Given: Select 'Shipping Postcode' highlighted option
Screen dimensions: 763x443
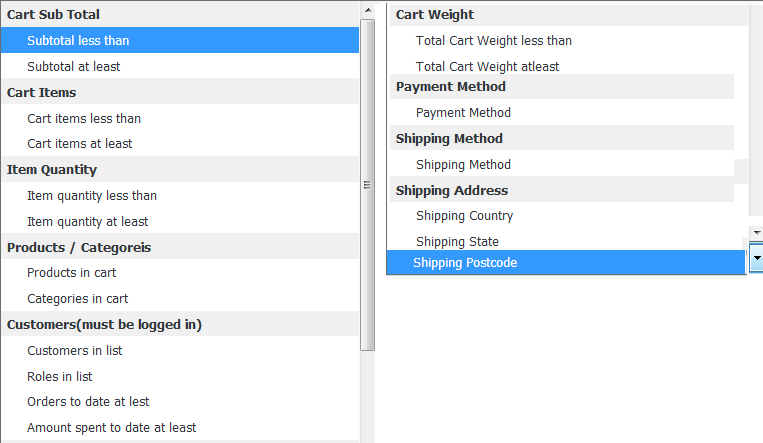Looking at the screenshot, I should pos(565,262).
